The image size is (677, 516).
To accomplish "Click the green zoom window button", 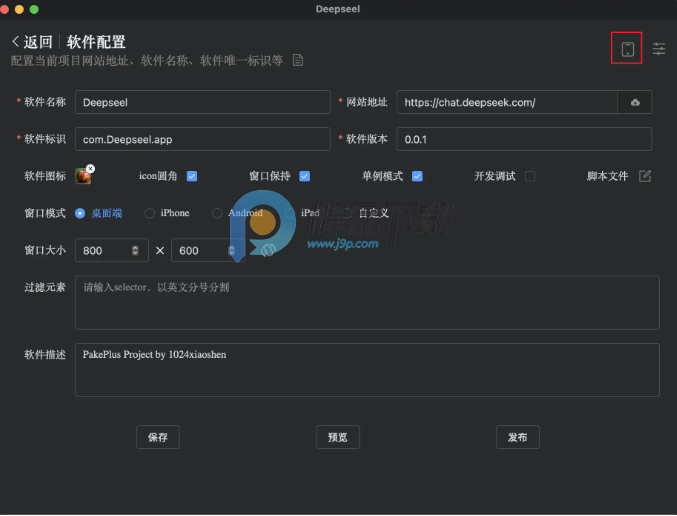I will pyautogui.click(x=34, y=9).
